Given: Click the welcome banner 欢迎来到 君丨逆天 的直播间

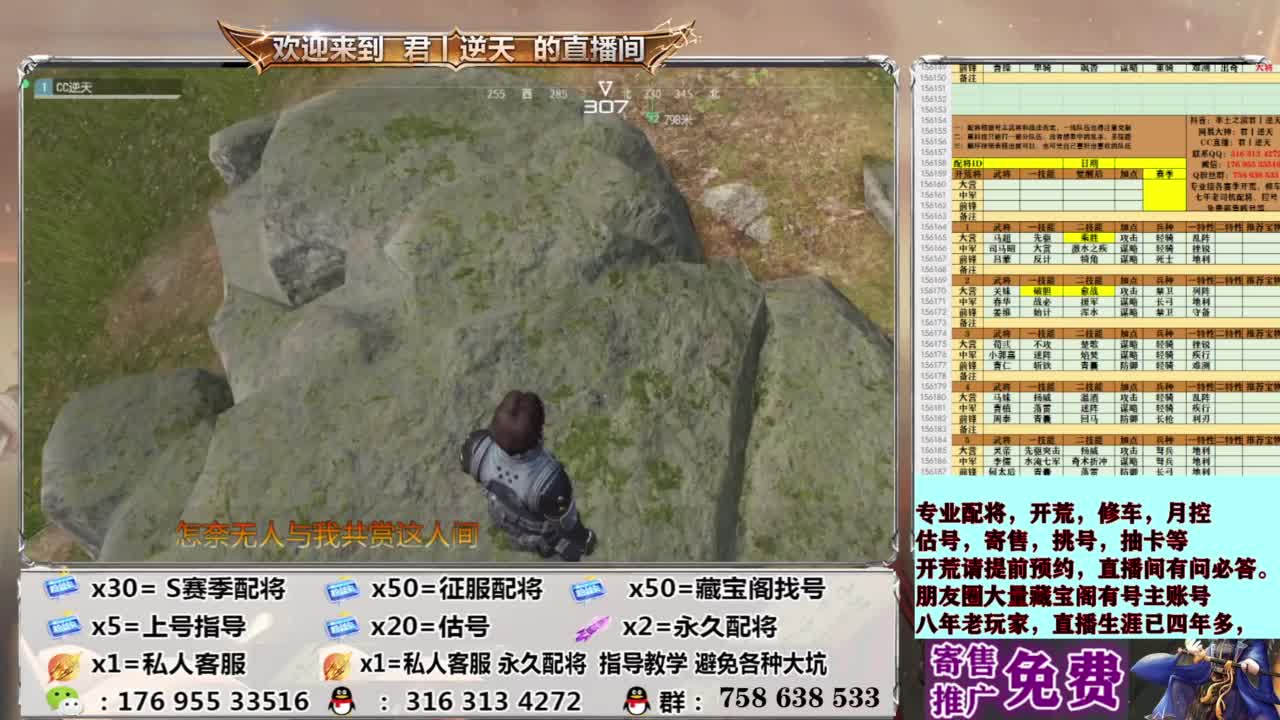Looking at the screenshot, I should (458, 48).
